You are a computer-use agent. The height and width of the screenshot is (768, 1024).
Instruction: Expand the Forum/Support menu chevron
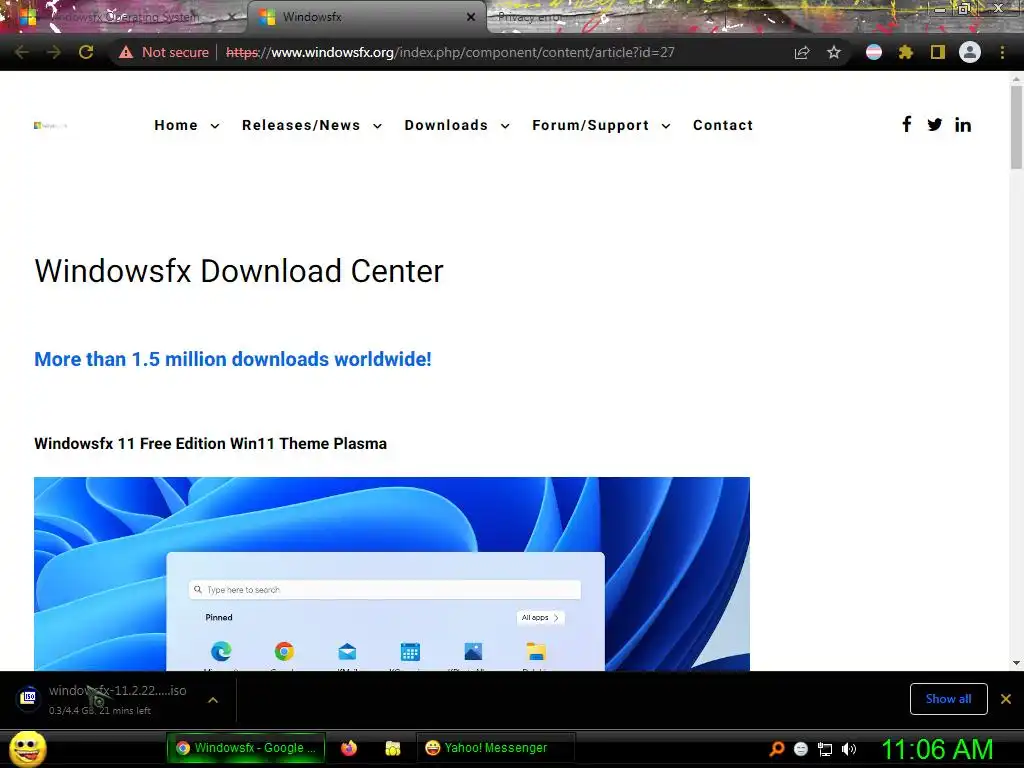click(x=666, y=126)
